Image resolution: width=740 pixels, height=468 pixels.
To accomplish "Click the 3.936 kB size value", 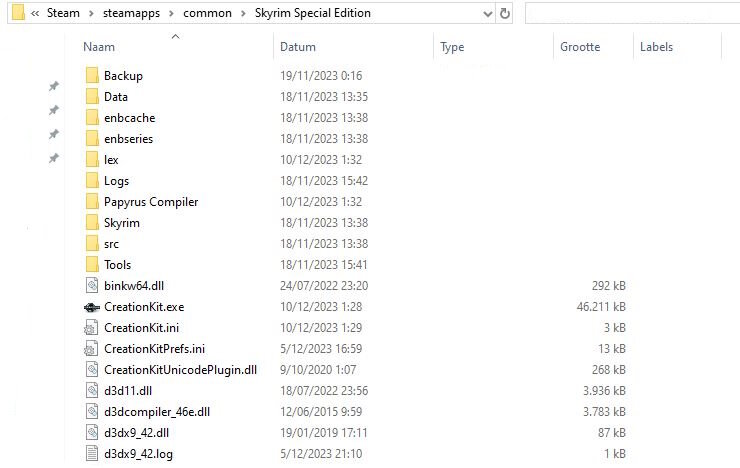I will coord(604,391).
